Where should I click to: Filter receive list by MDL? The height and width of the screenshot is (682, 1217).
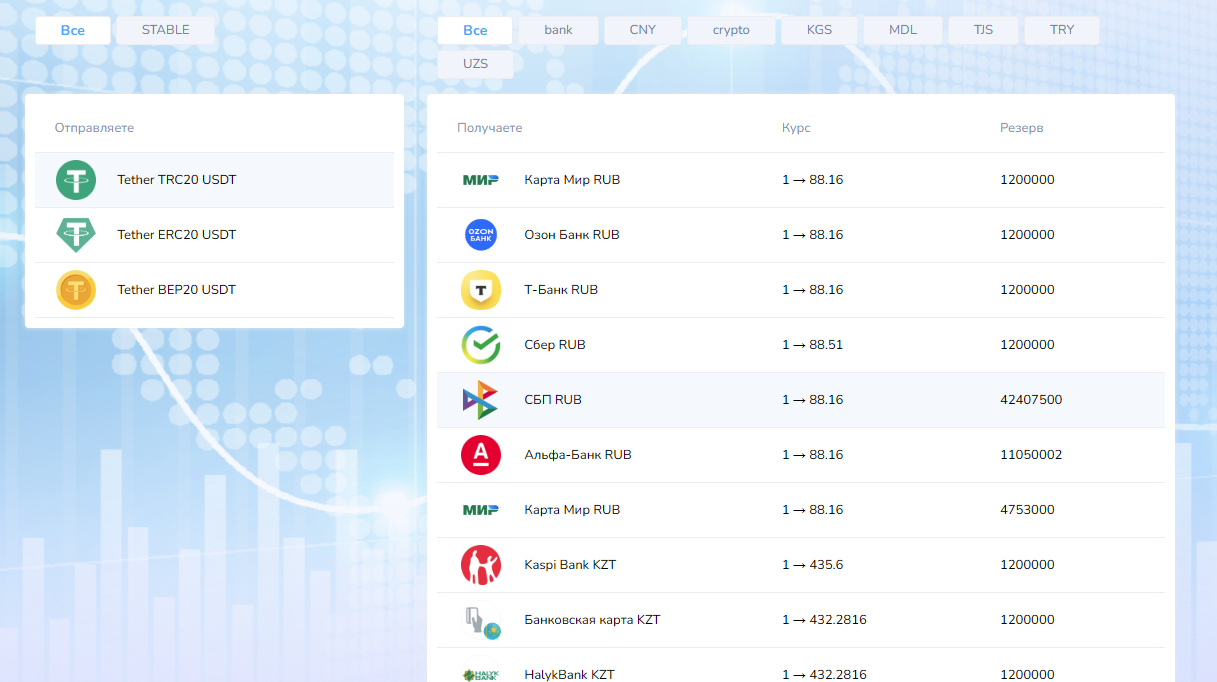click(902, 30)
